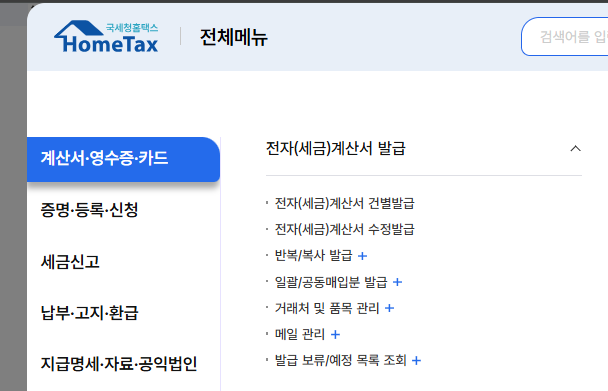
Task: Click the 메일 관리 menu text
Action: pos(300,334)
